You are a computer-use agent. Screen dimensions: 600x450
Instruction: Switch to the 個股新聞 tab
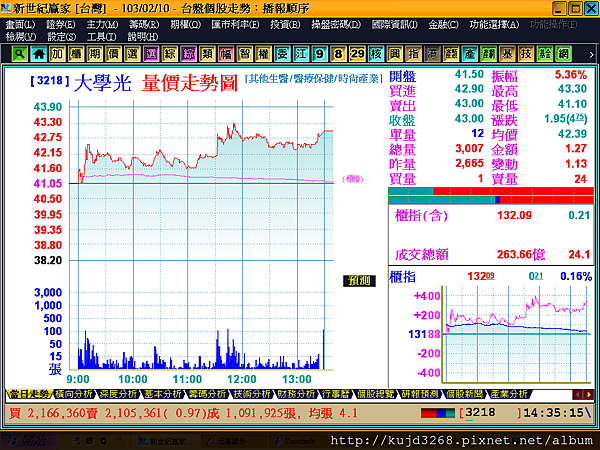click(465, 394)
